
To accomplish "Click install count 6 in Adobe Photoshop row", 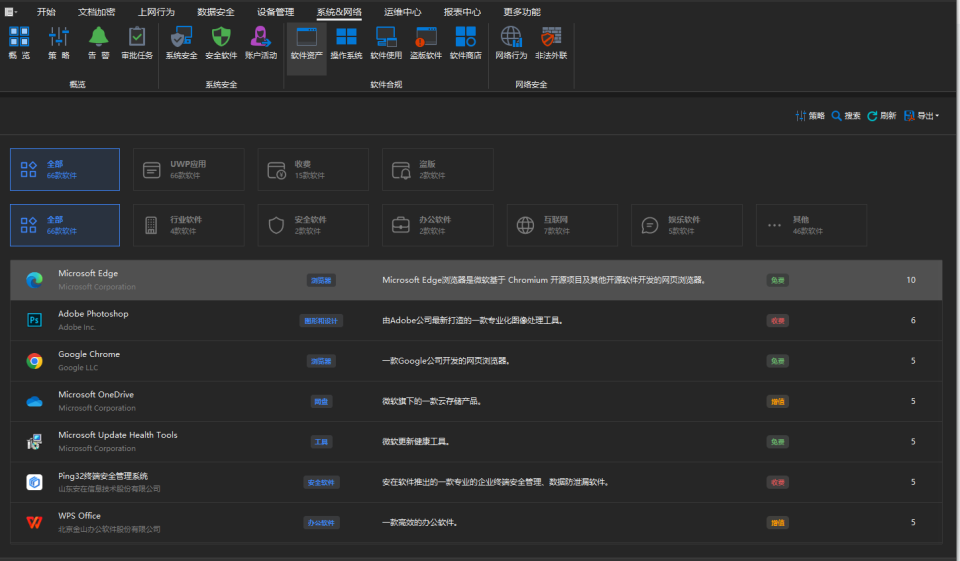I will pyautogui.click(x=913, y=320).
